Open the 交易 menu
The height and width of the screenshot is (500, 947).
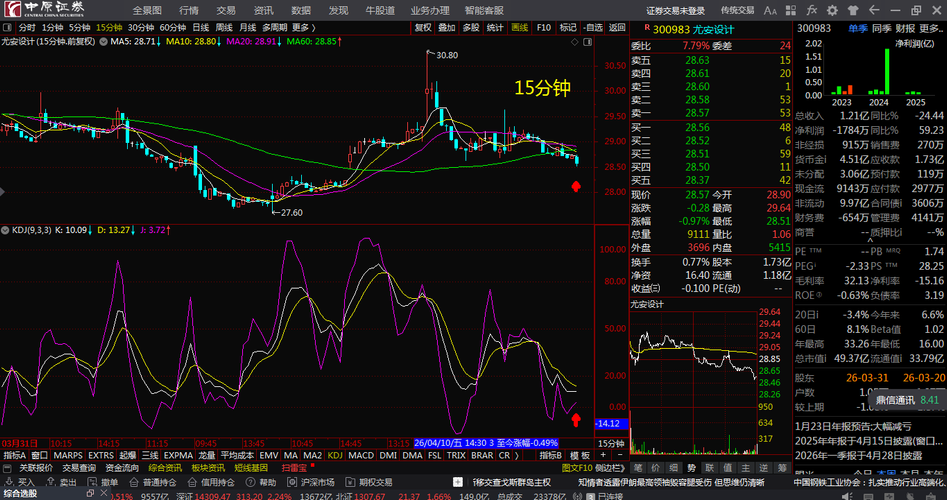226,10
